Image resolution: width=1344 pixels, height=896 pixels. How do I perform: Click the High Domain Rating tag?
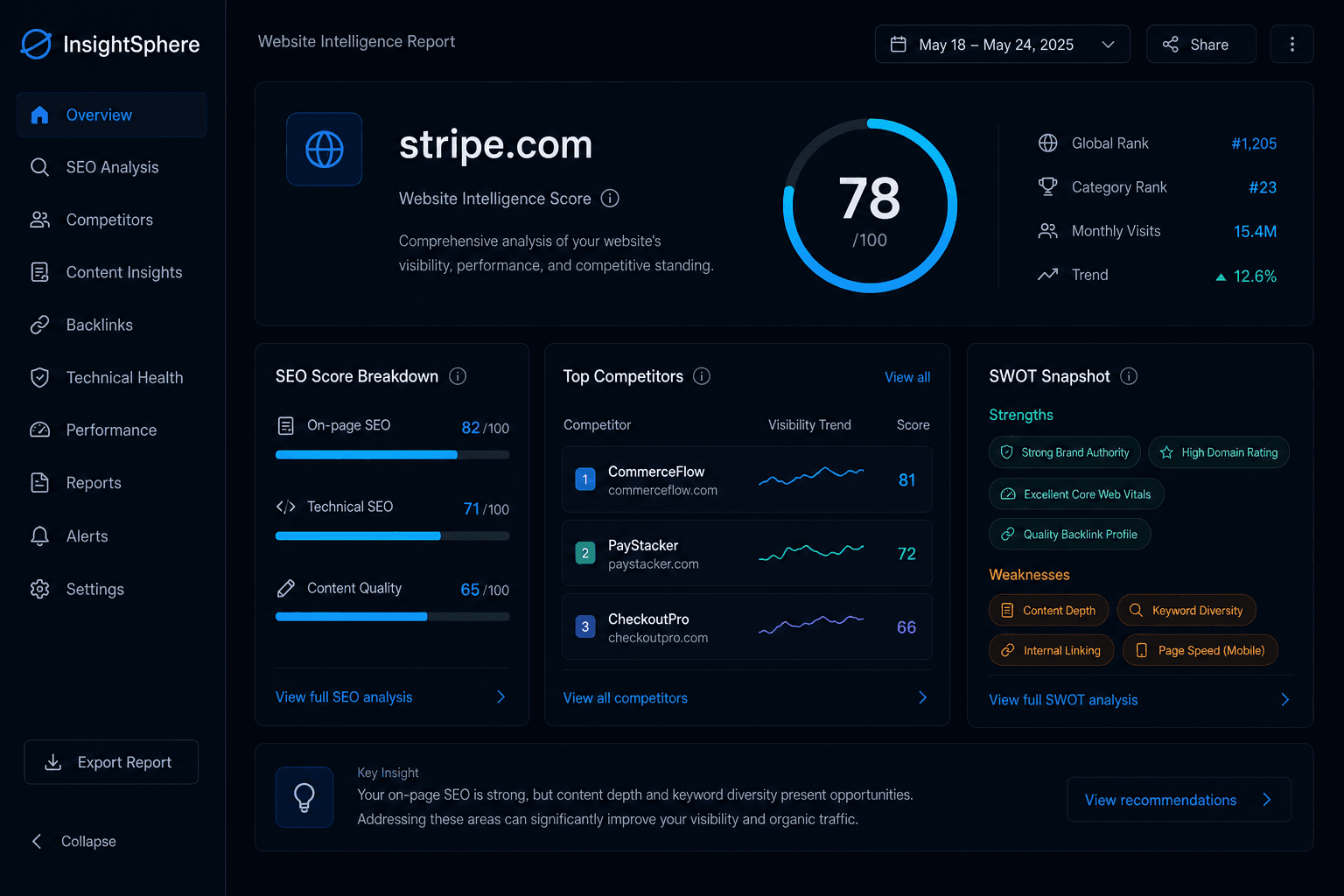(x=1219, y=452)
